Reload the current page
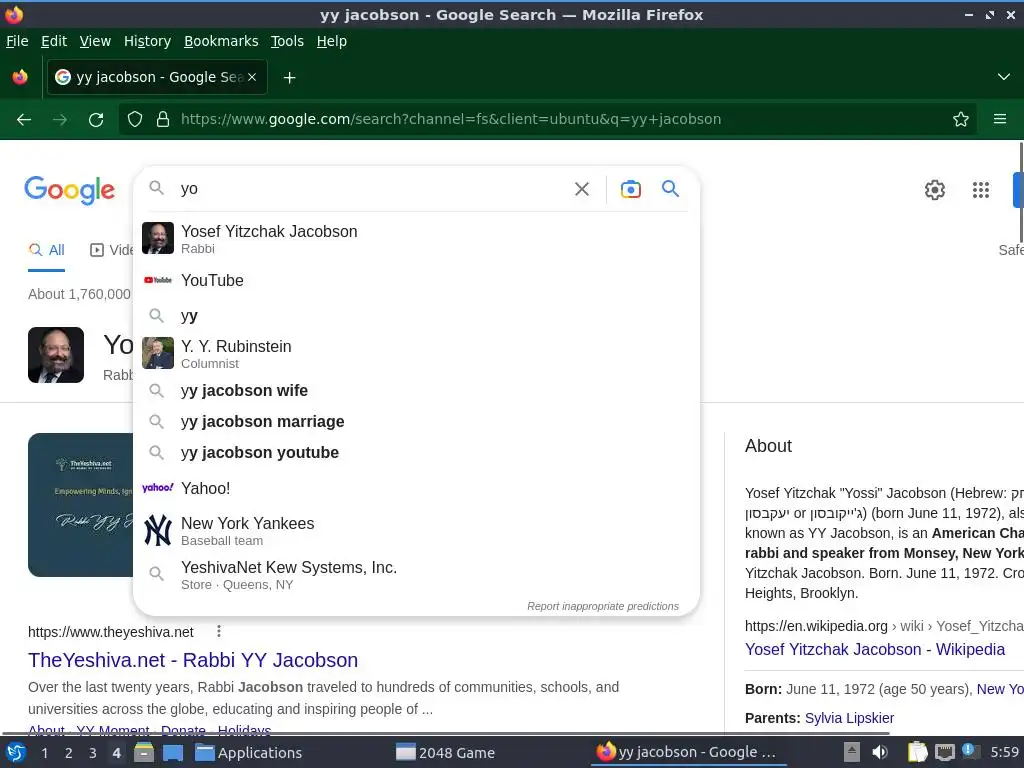Image resolution: width=1024 pixels, height=768 pixels. click(96, 120)
